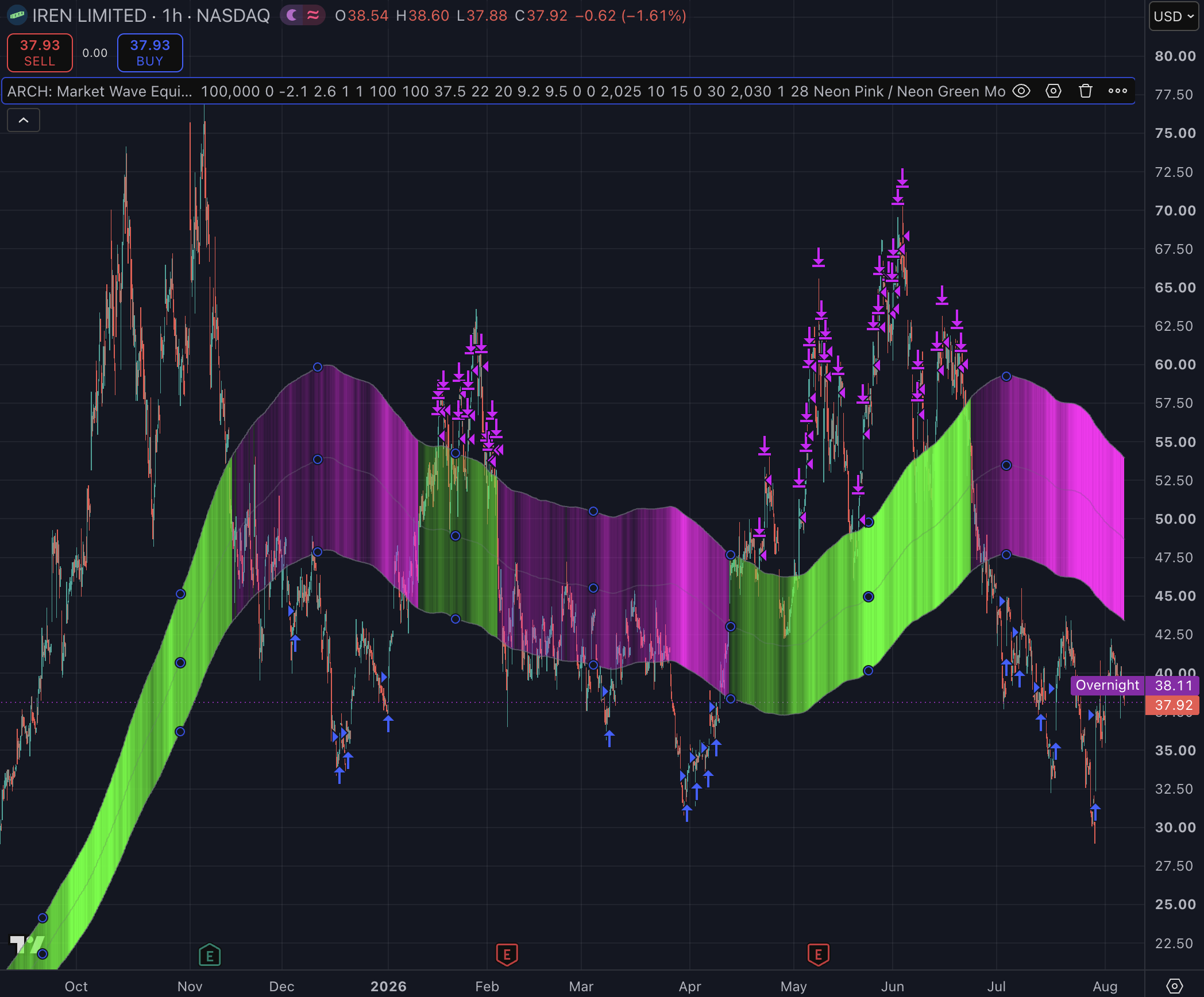Open the red earnings marker near Feb
The width and height of the screenshot is (1204, 997).
tap(507, 955)
